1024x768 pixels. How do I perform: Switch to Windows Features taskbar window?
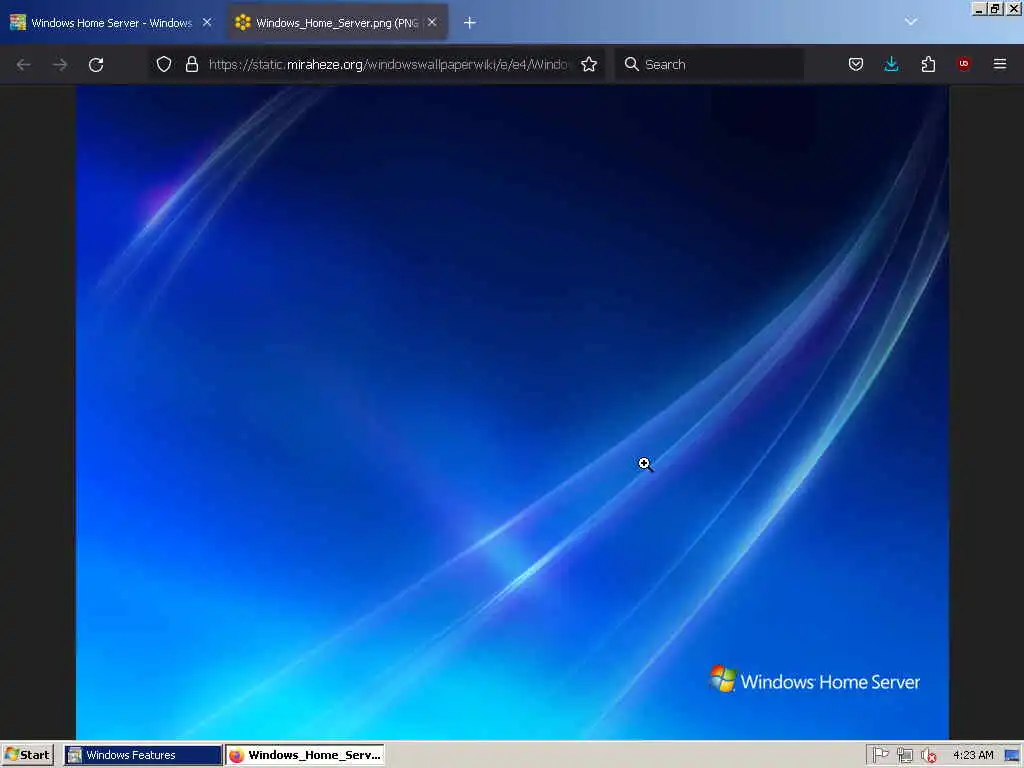143,755
